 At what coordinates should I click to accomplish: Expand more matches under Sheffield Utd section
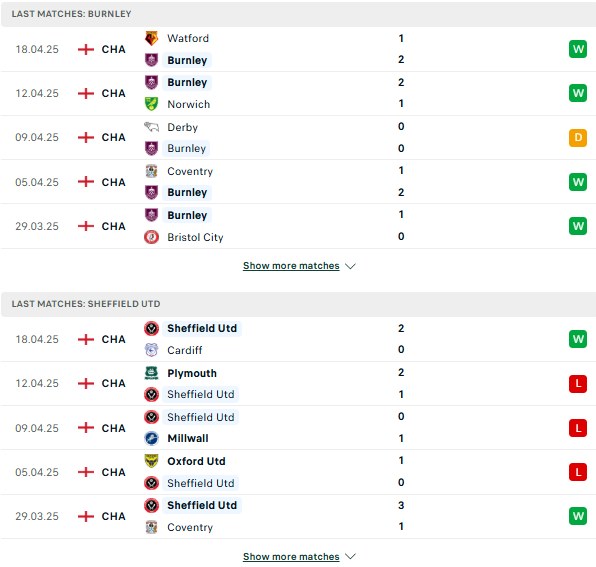point(291,556)
